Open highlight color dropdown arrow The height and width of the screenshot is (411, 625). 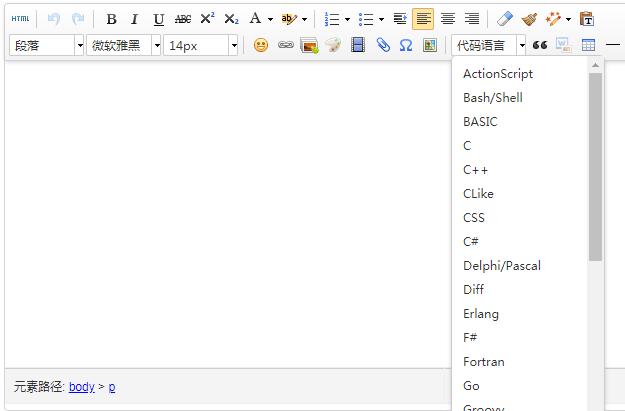pyautogui.click(x=305, y=19)
